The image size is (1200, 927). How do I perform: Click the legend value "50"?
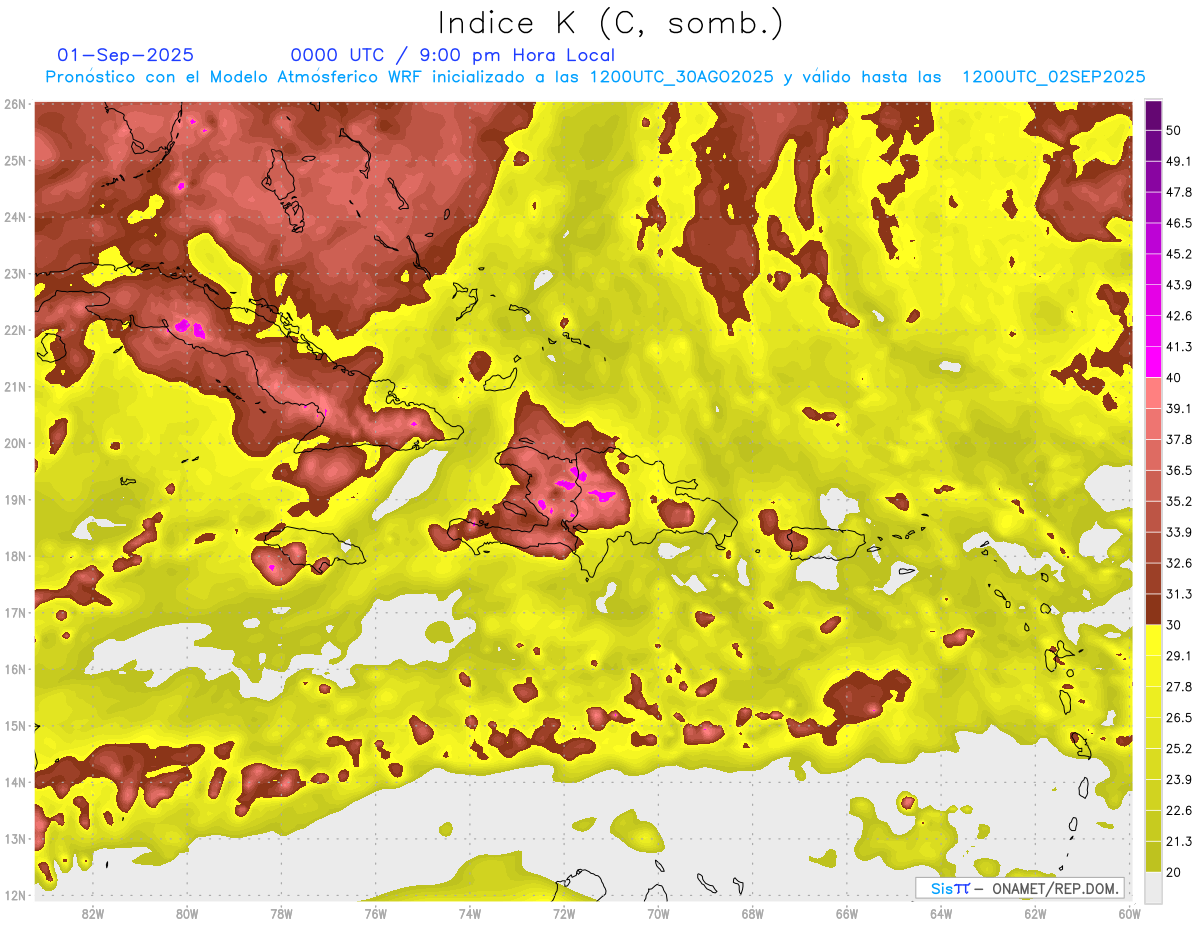(x=1174, y=131)
